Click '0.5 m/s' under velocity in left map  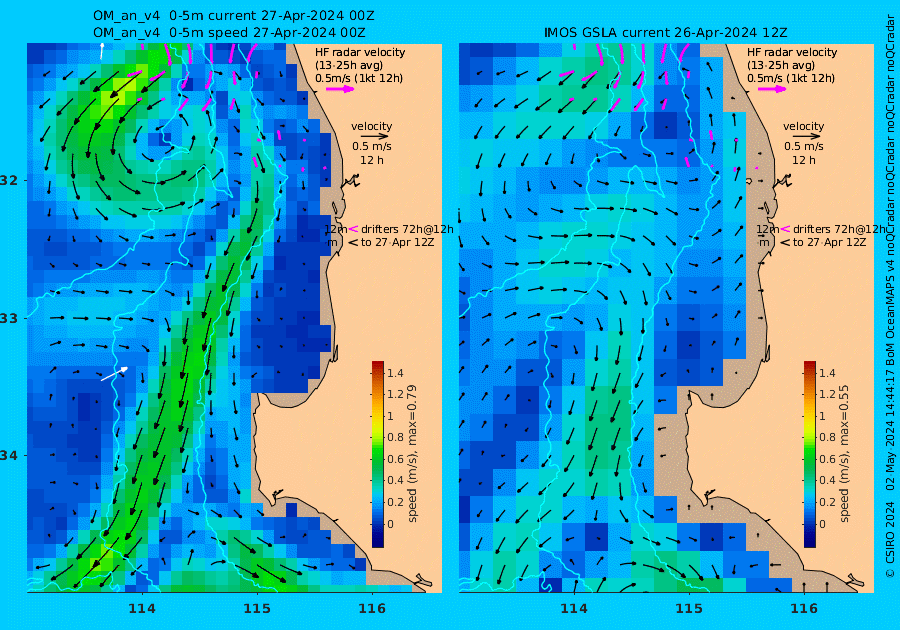click(372, 146)
